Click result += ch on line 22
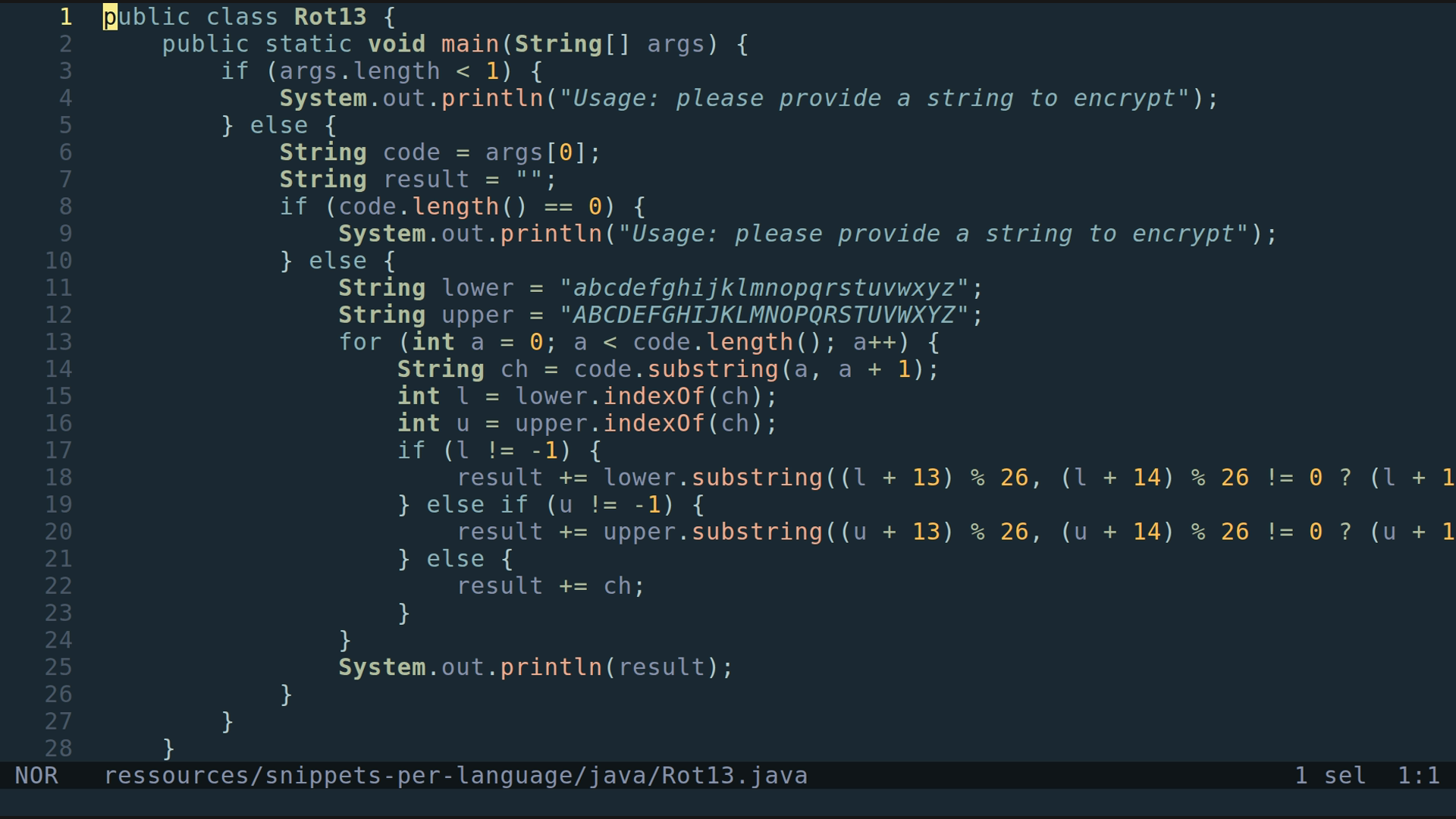Image resolution: width=1456 pixels, height=819 pixels. (550, 585)
